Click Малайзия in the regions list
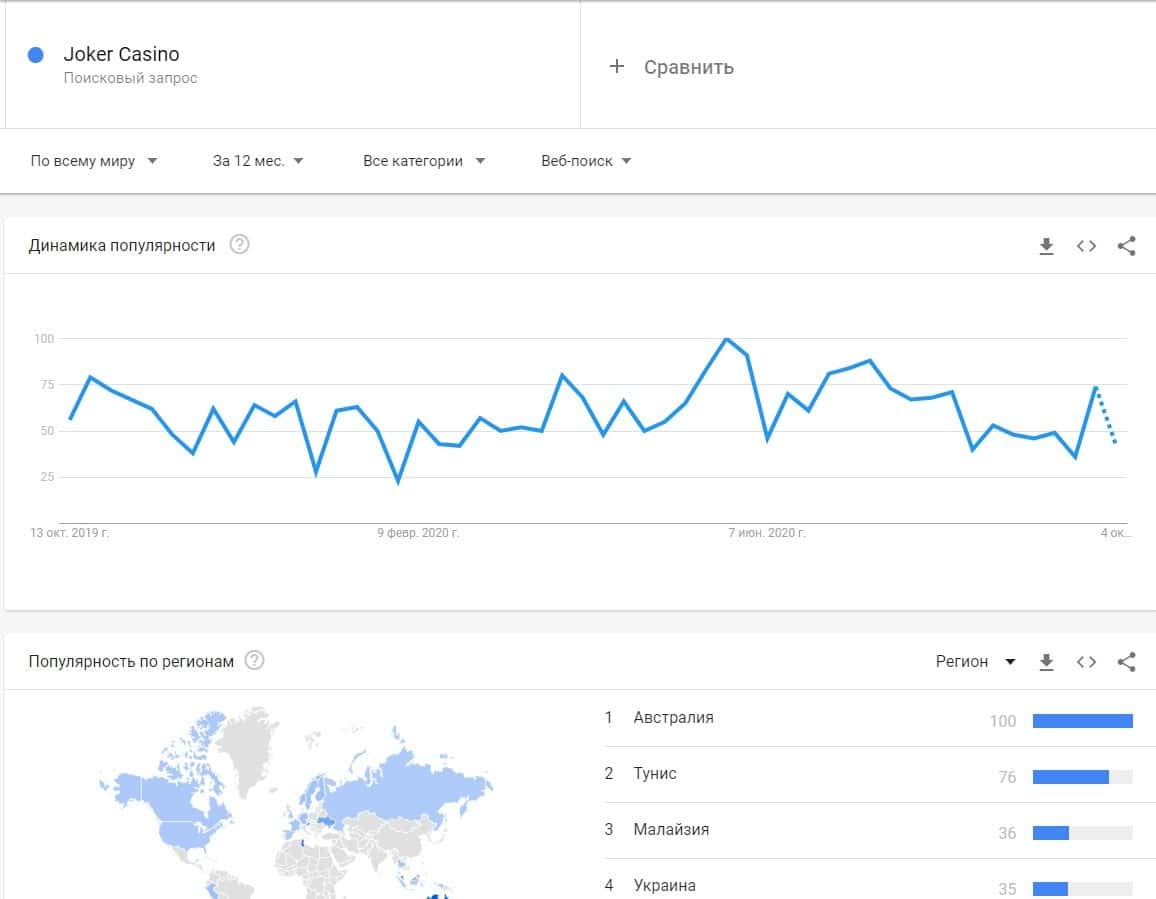 [671, 830]
